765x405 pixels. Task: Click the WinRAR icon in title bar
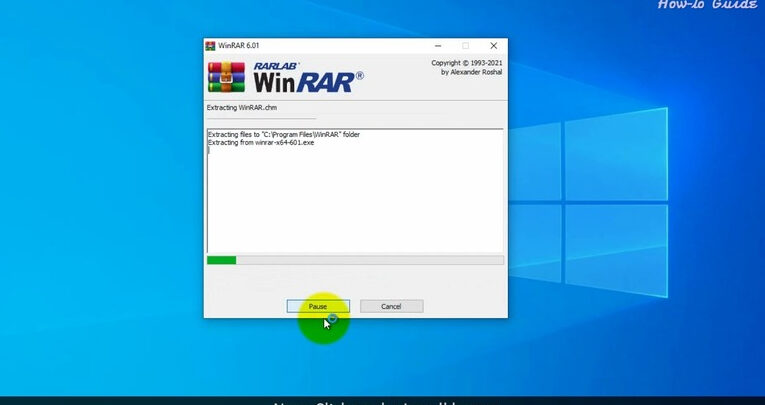[210, 46]
